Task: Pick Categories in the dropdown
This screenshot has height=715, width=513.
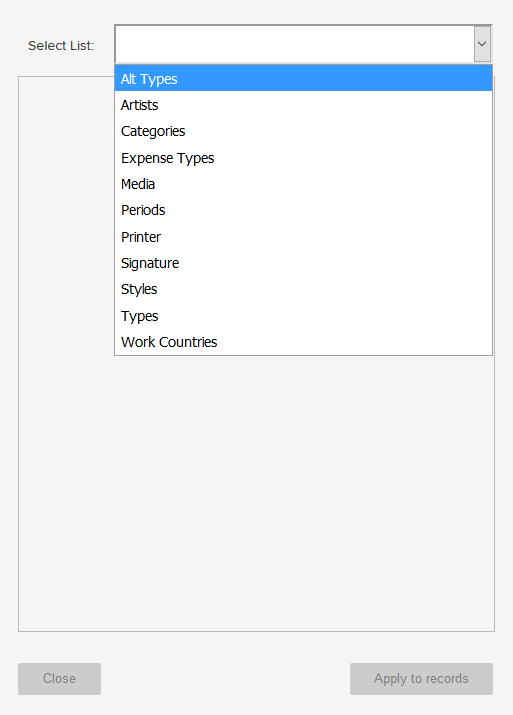Action: tap(303, 131)
